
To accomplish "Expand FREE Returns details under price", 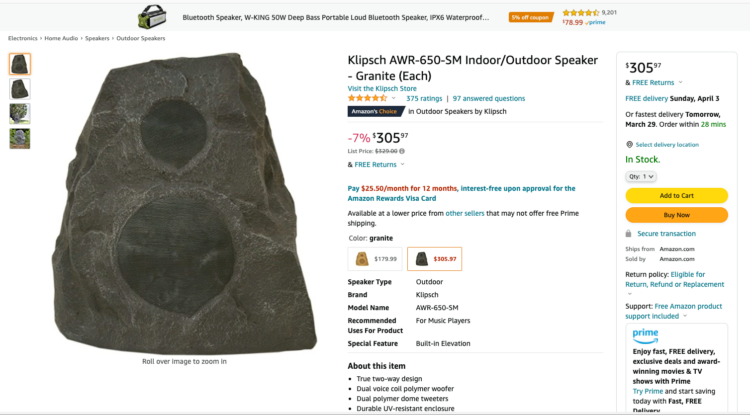I will (x=402, y=164).
